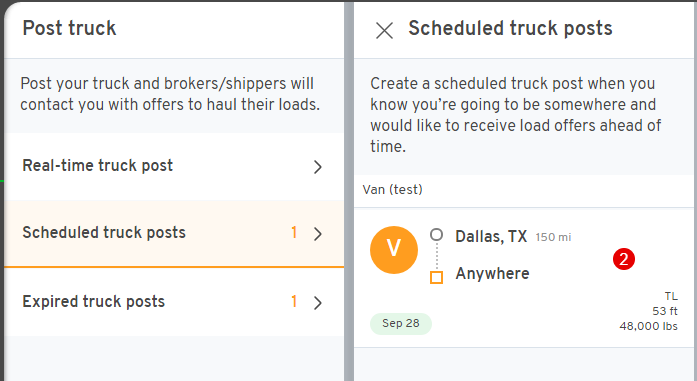697x381 pixels.
Task: Expand the Real-time truck post chevron
Action: (317, 167)
